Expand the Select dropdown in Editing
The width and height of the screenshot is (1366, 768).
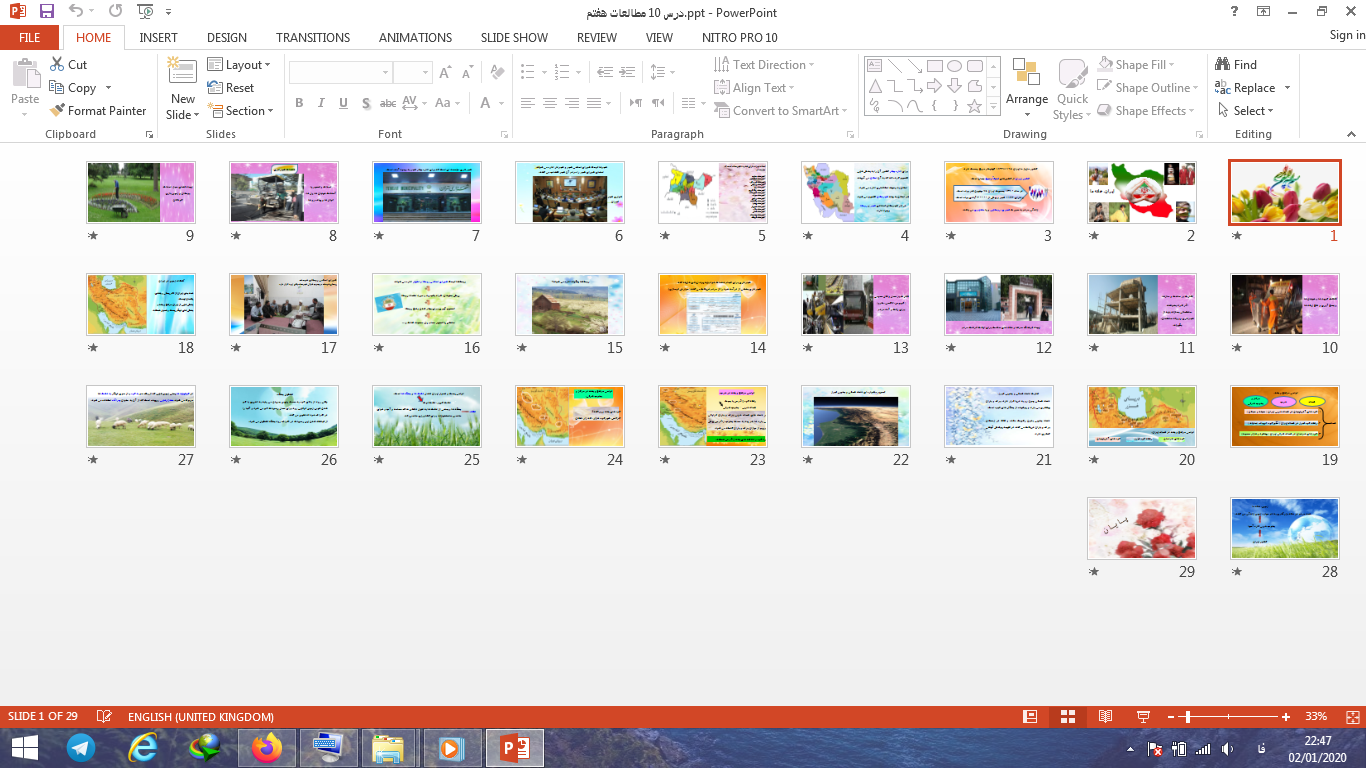click(x=1246, y=111)
